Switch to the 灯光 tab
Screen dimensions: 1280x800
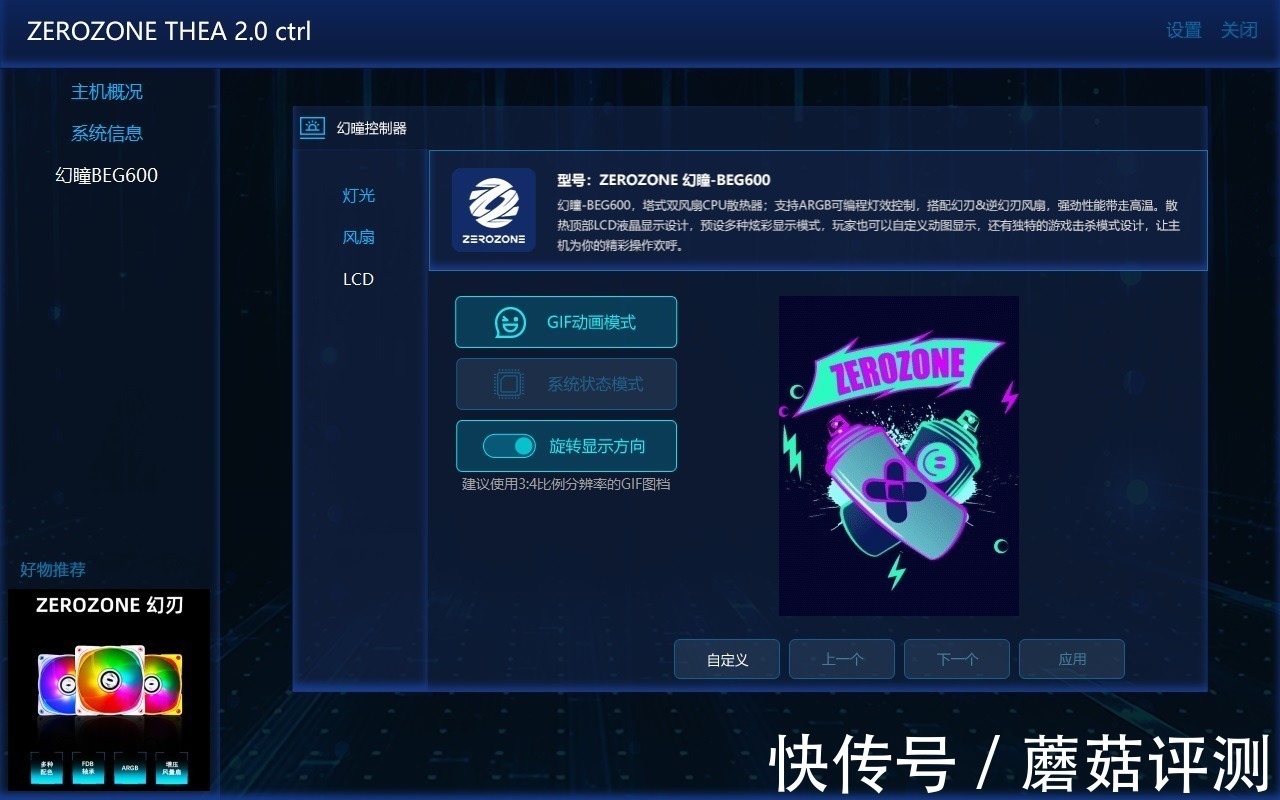359,196
